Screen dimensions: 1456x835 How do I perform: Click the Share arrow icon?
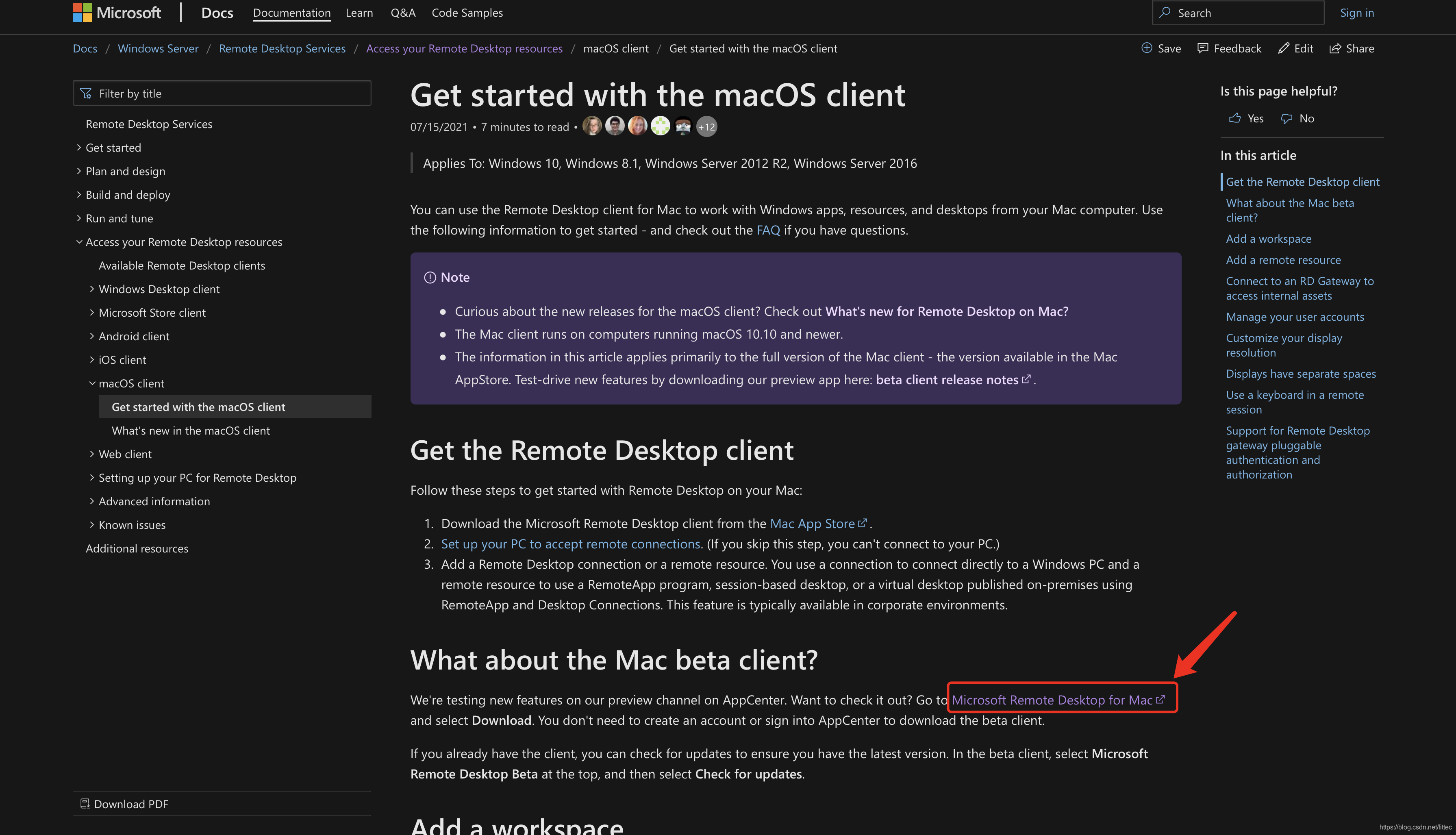click(1335, 48)
